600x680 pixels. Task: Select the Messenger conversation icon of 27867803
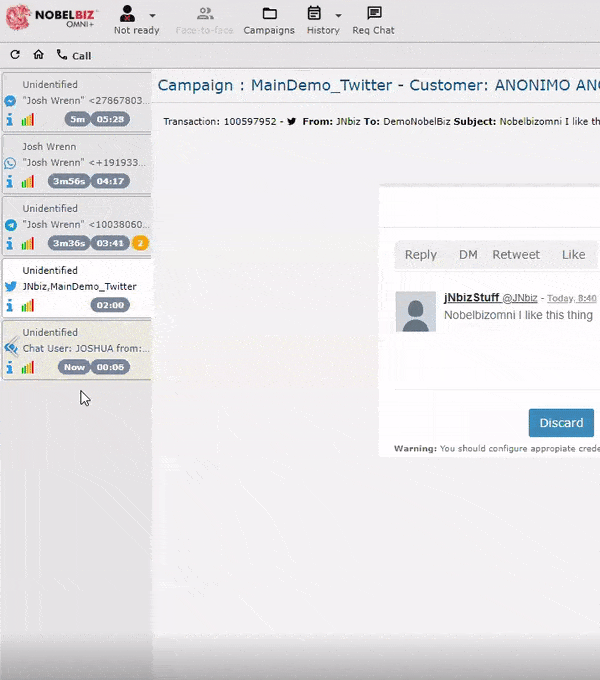pyautogui.click(x=10, y=101)
